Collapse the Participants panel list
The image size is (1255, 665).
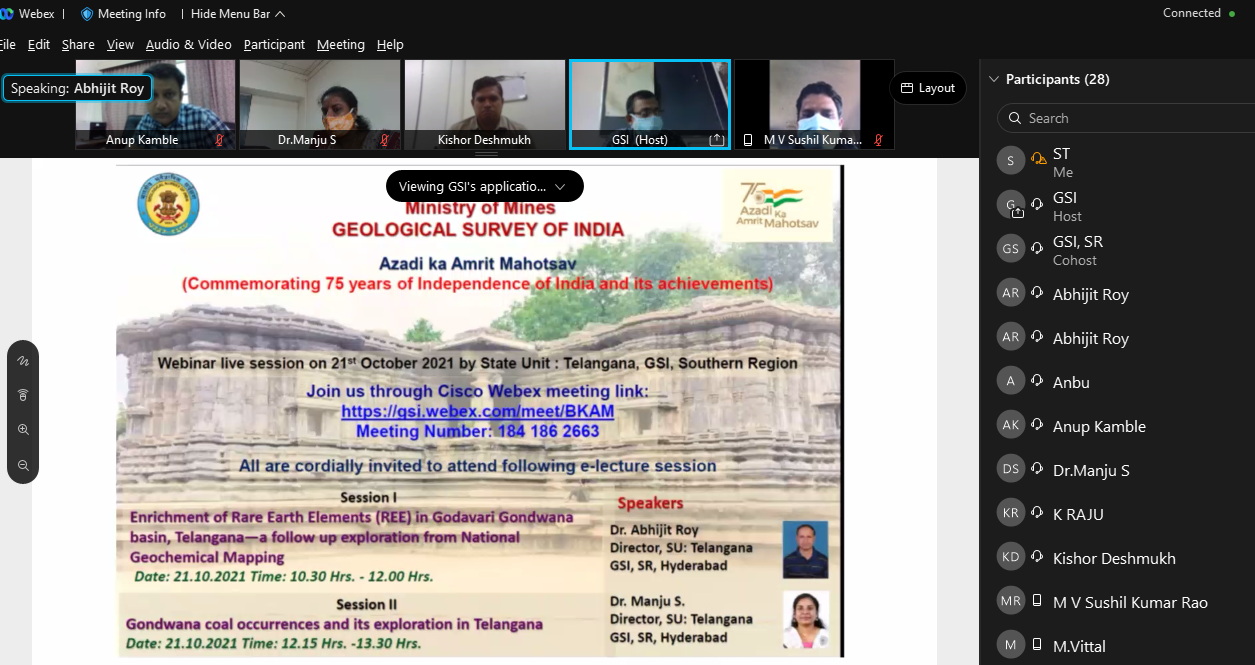pos(994,79)
